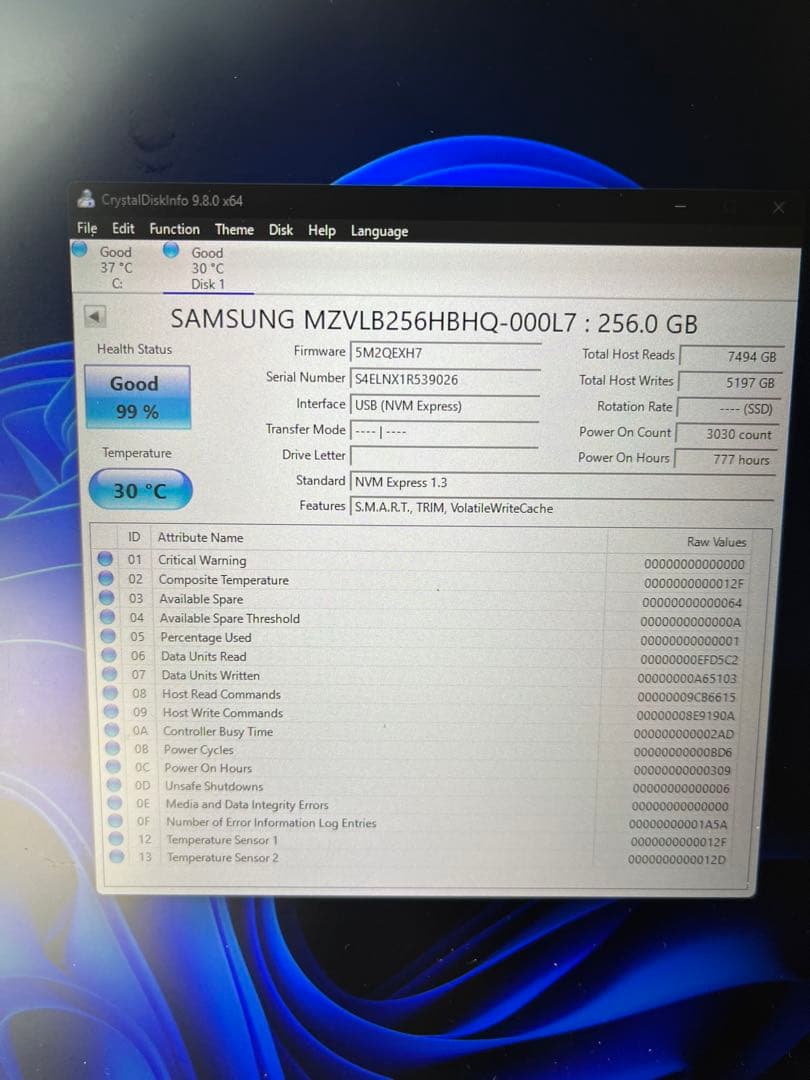The image size is (810, 1080).
Task: Click the drive title SAMSUNG MZVLB256HBHQ-000L7
Action: (x=373, y=320)
